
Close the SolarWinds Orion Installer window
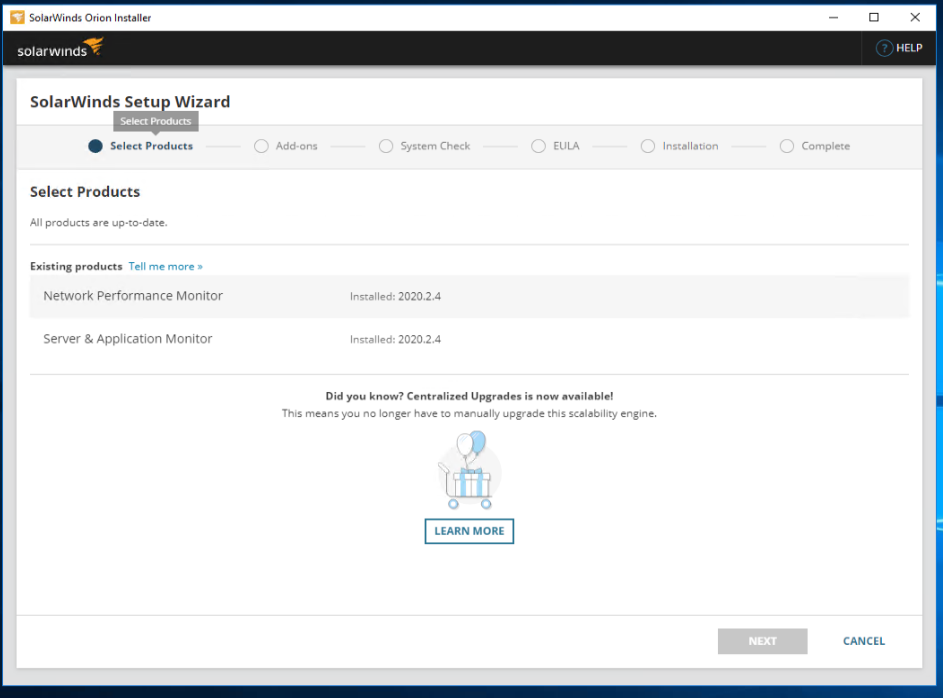click(x=915, y=17)
